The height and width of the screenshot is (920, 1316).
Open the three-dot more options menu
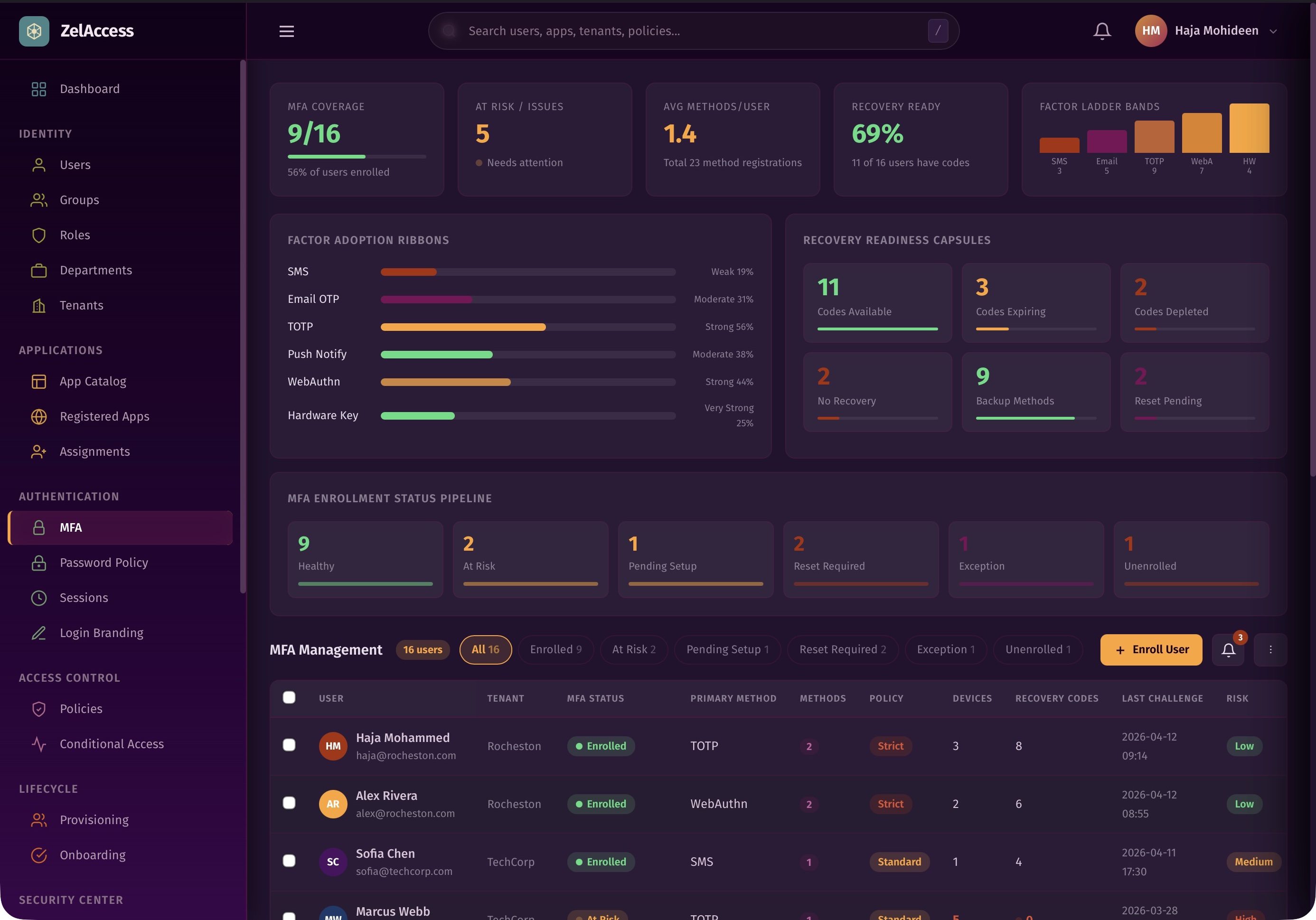pos(1270,650)
